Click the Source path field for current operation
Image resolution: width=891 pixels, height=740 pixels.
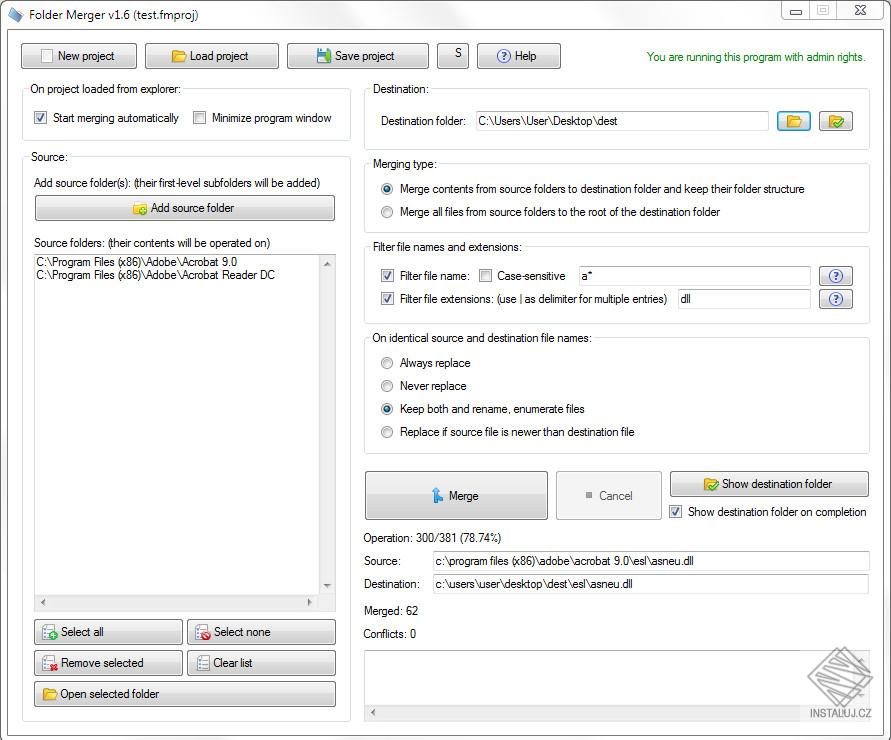[x=651, y=561]
